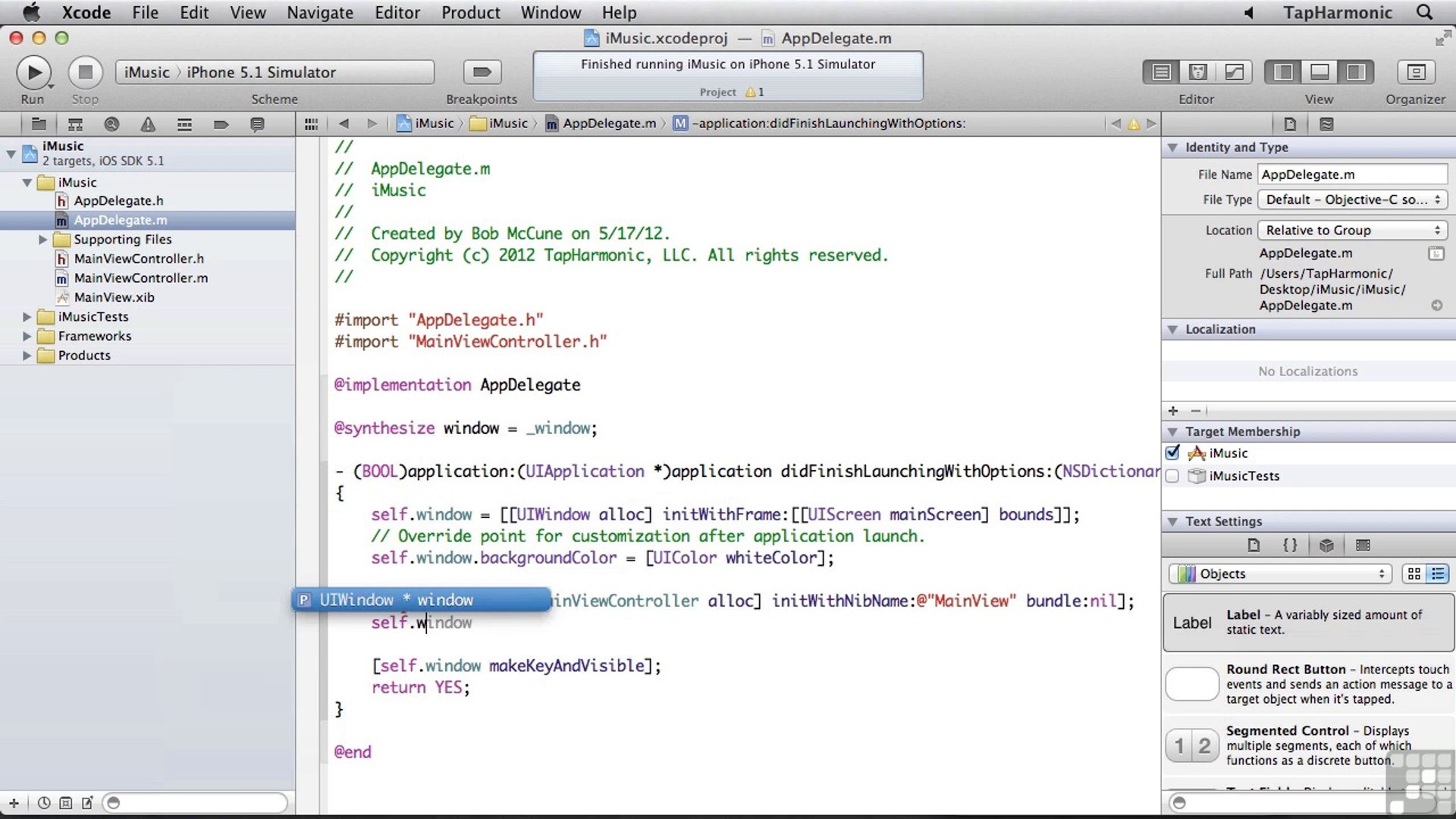Select the Version editor icon
Image resolution: width=1456 pixels, height=819 pixels.
tap(1234, 72)
